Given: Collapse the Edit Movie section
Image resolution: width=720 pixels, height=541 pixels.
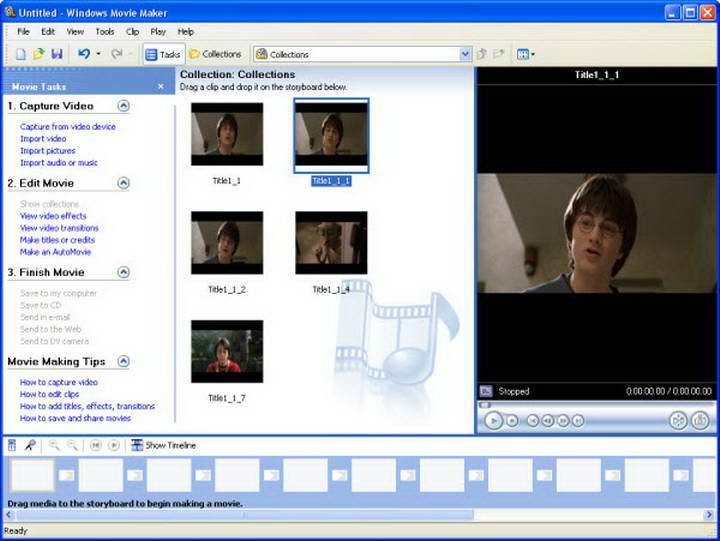Looking at the screenshot, I should pyautogui.click(x=123, y=183).
